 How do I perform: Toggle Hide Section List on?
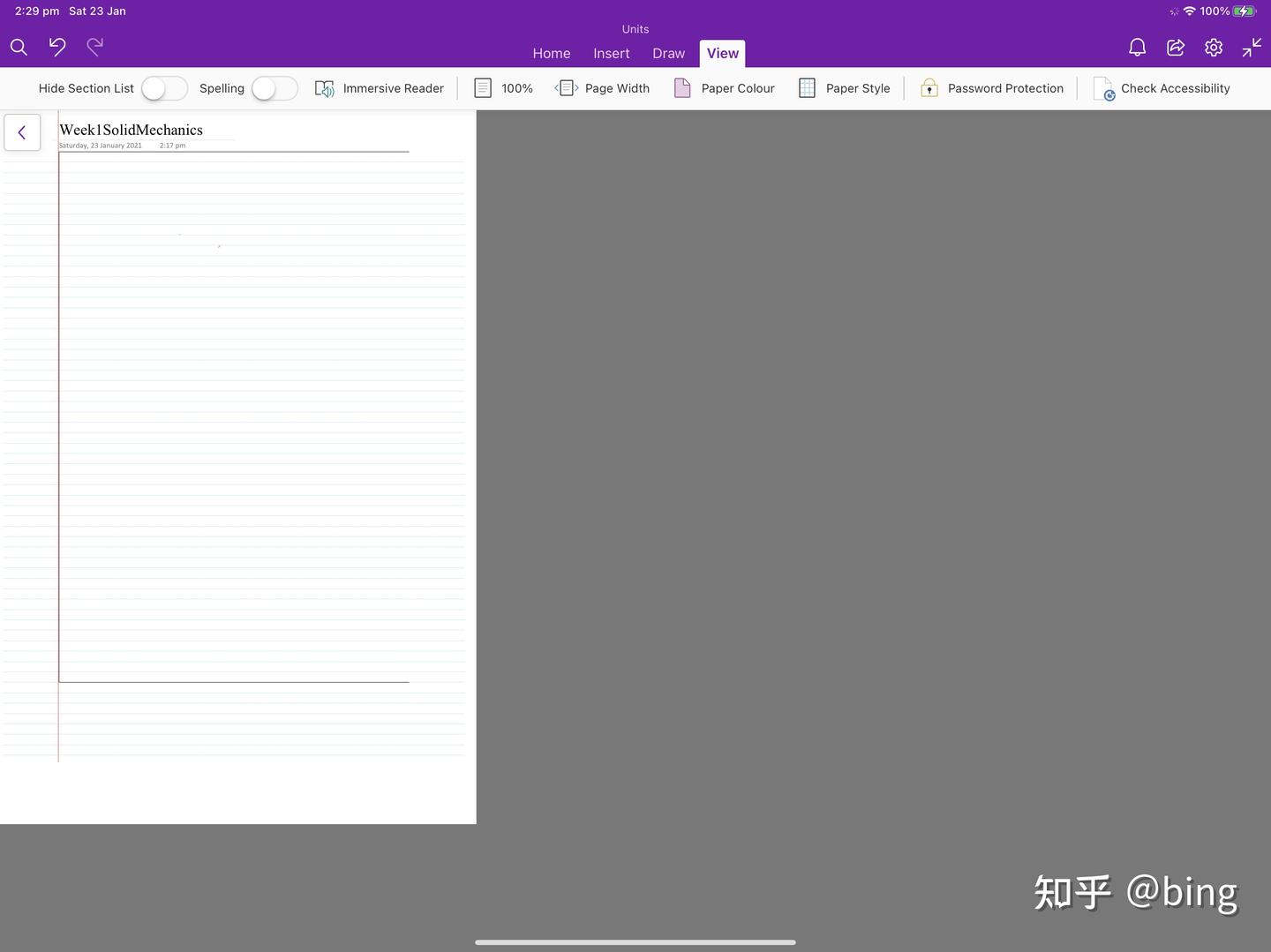(163, 88)
